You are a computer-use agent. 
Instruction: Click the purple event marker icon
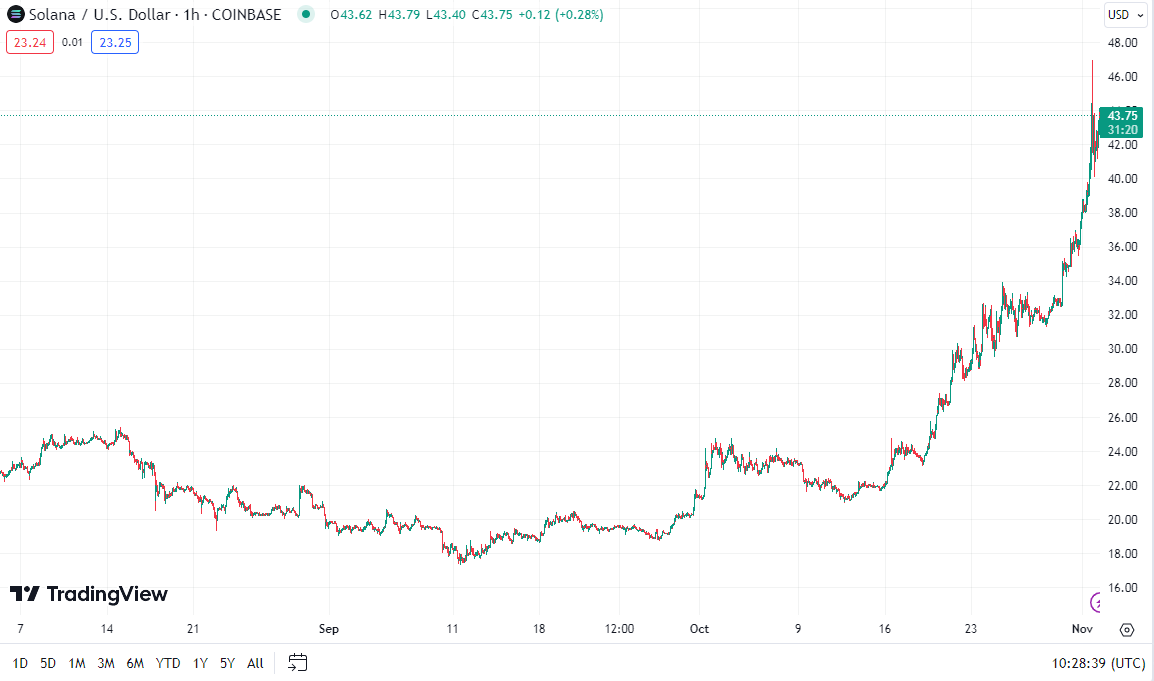[1096, 601]
